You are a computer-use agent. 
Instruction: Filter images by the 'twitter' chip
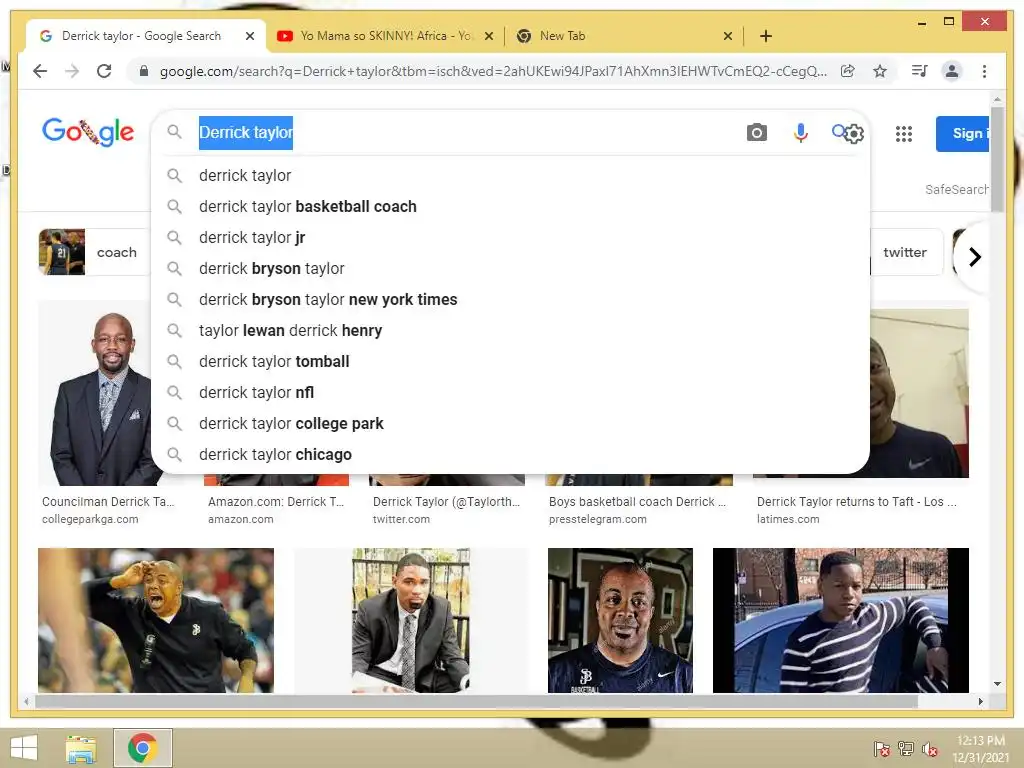[905, 252]
